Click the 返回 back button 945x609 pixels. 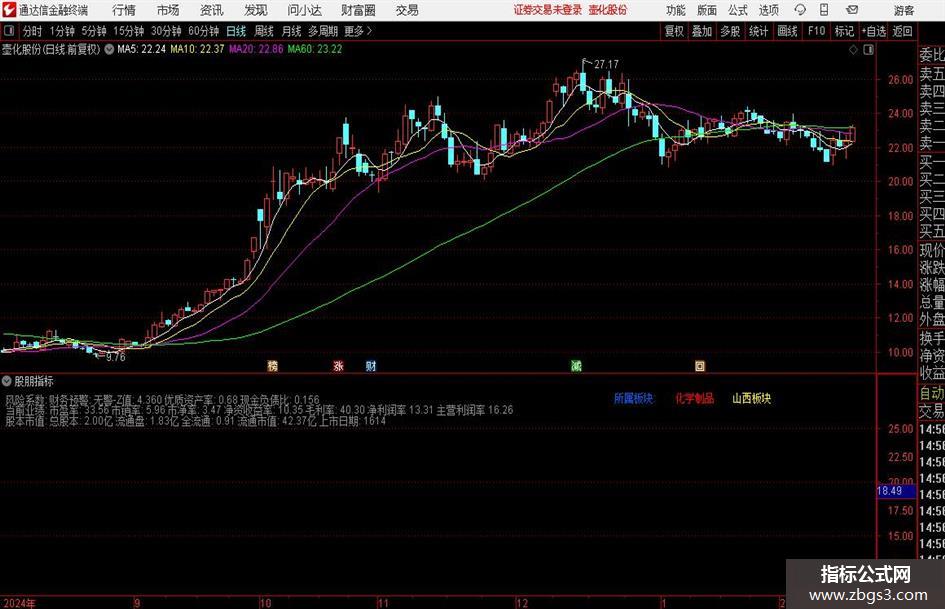[902, 31]
